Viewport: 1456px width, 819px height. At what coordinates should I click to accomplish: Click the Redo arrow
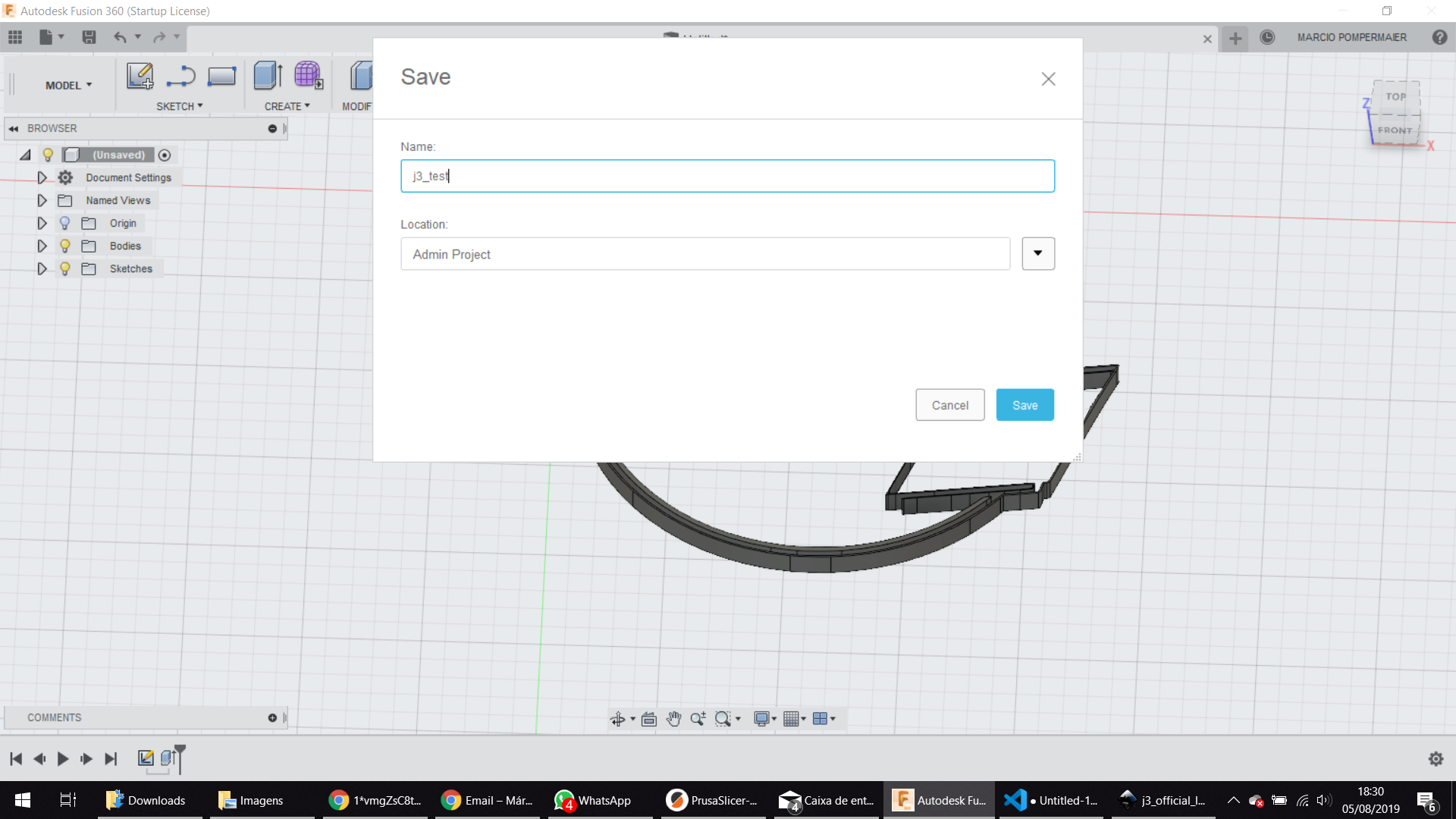[x=159, y=36]
